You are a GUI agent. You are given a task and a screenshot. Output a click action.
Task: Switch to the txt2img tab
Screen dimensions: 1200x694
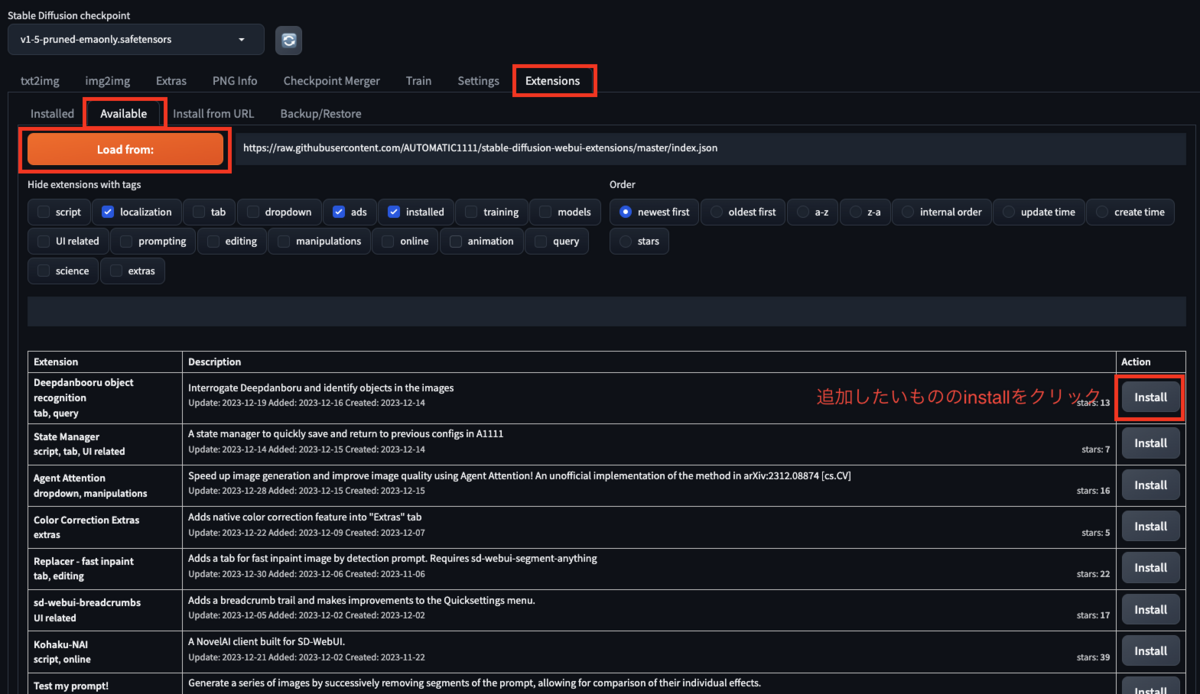(40, 80)
